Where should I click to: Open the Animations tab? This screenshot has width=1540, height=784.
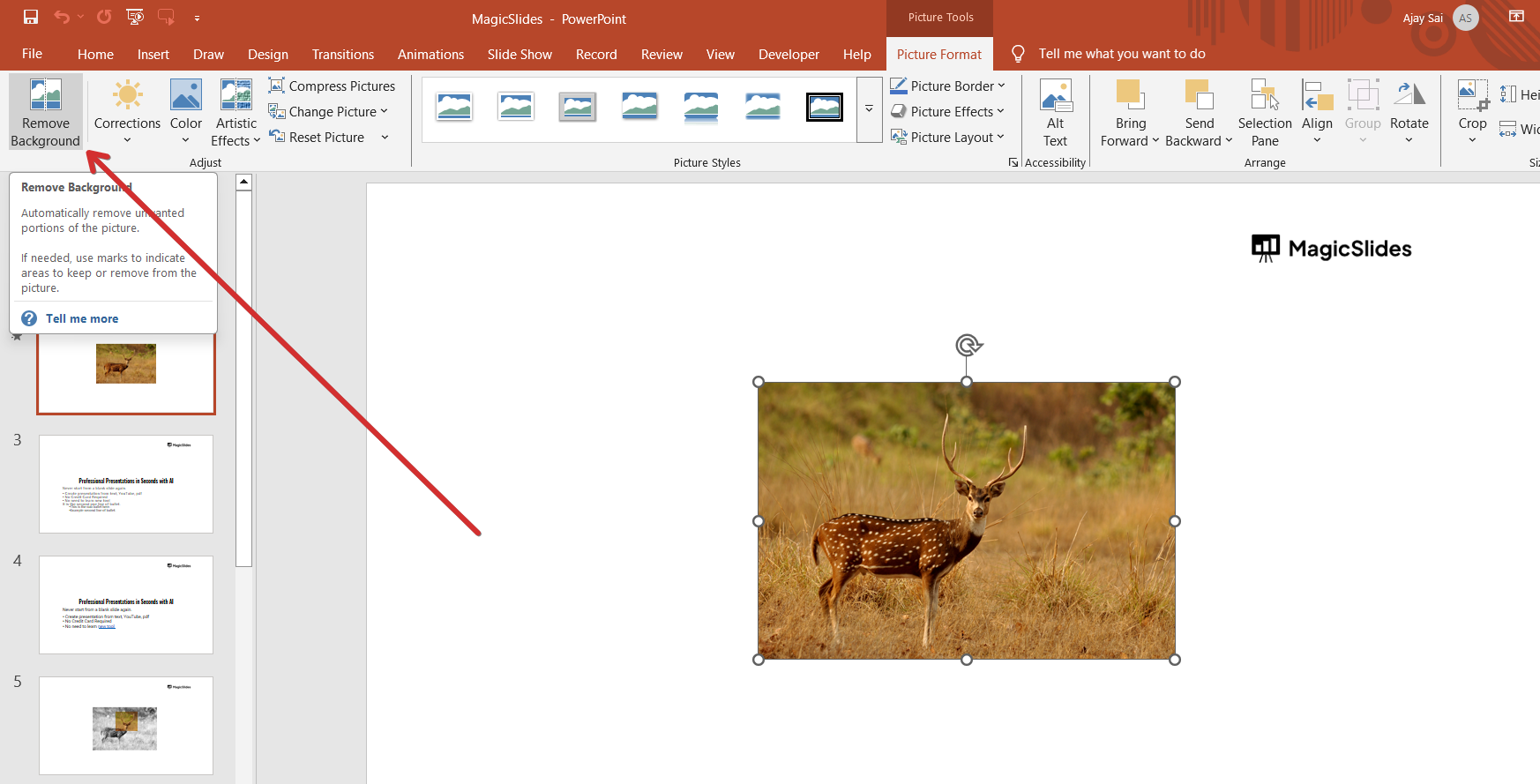tap(430, 54)
